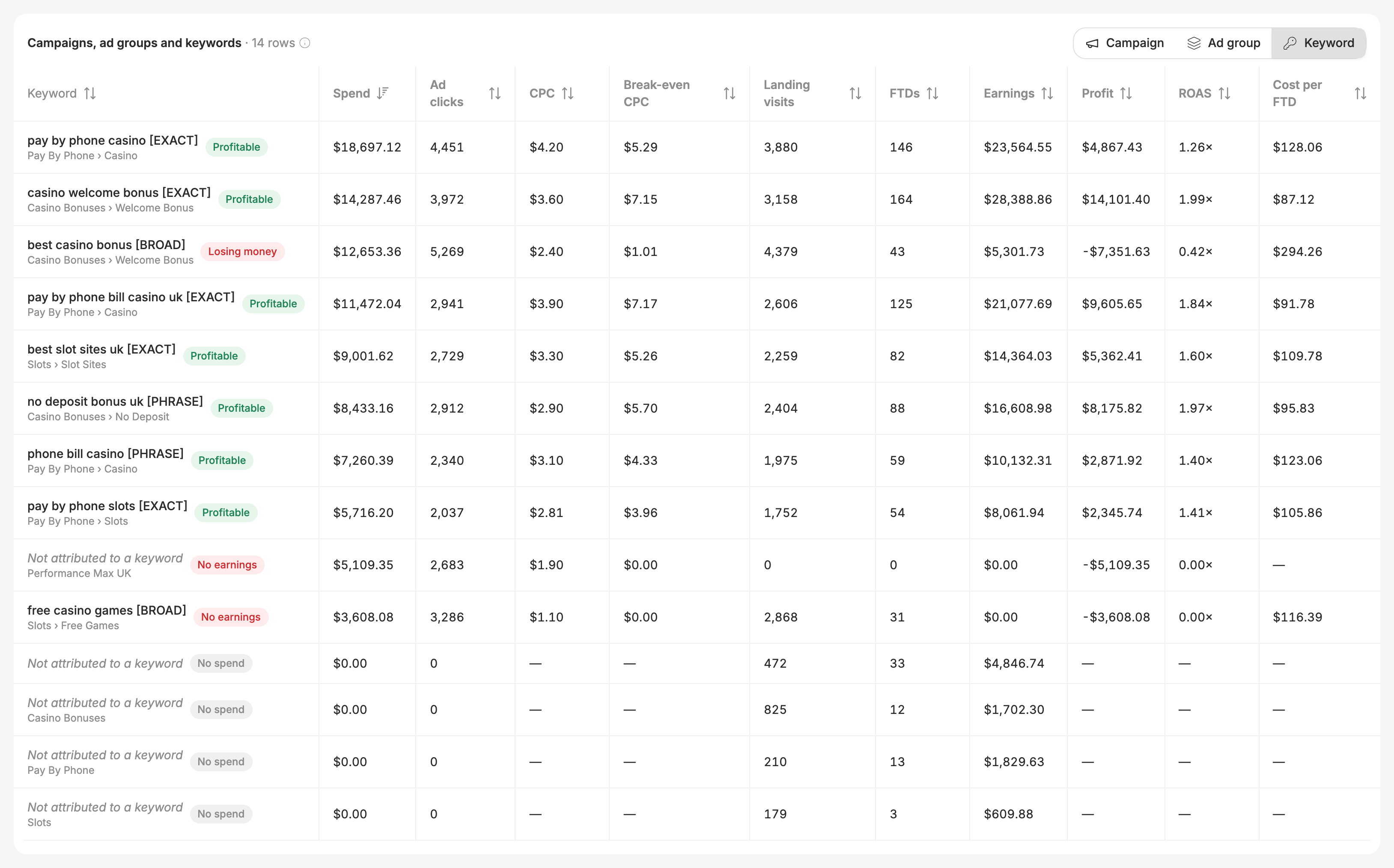The image size is (1394, 868).
Task: Select keyword 'casino welcome bonus [EXACT]'
Action: tap(119, 192)
